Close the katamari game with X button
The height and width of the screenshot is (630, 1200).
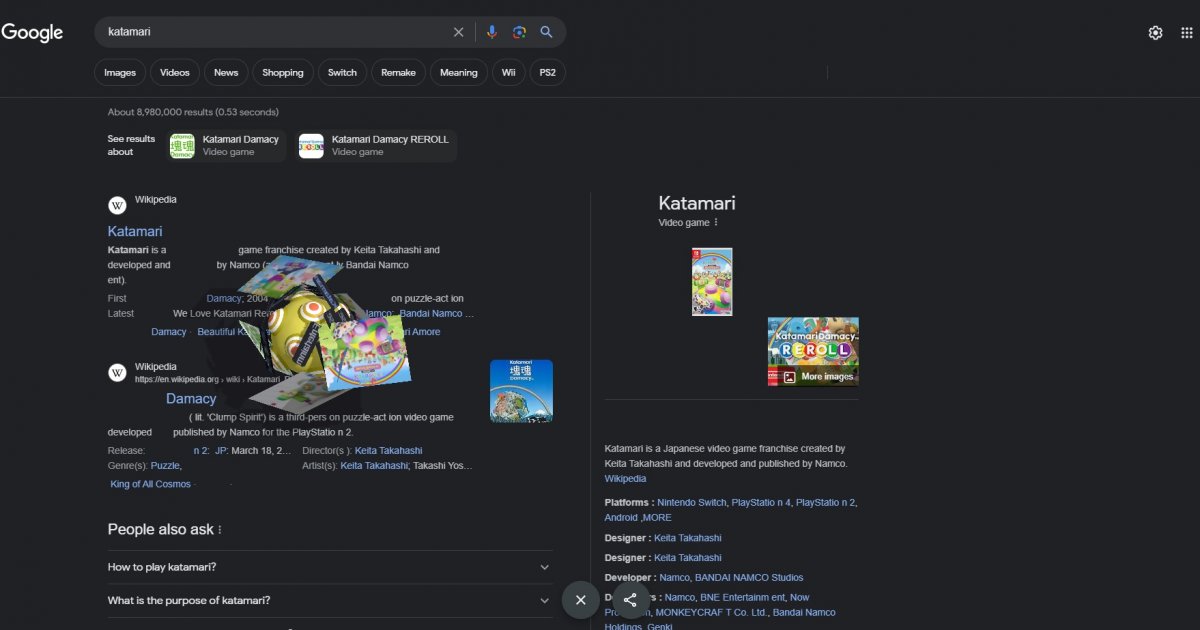click(580, 600)
